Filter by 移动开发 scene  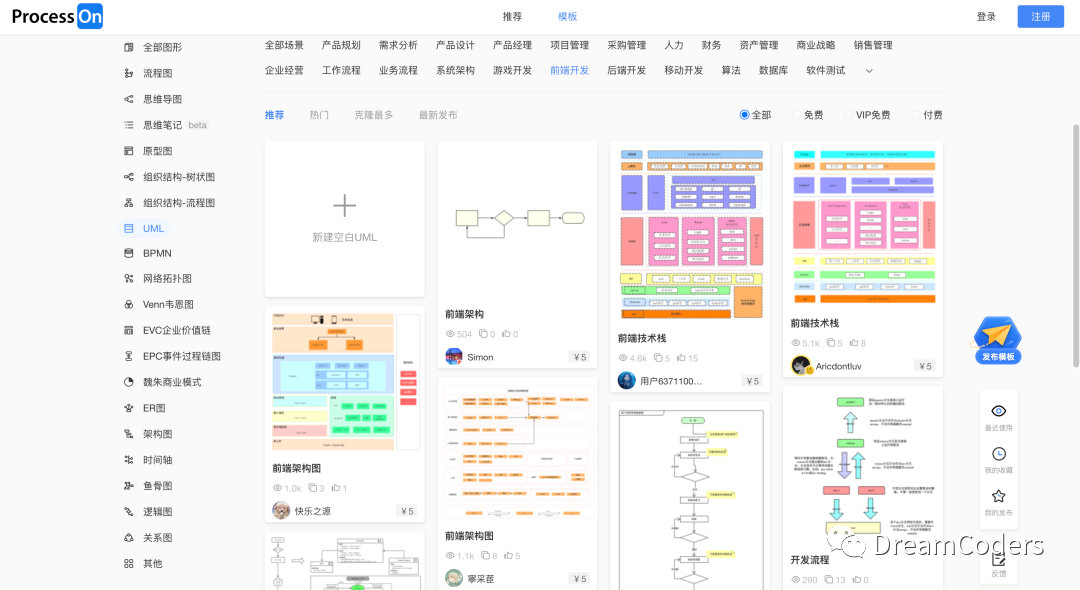pos(683,70)
